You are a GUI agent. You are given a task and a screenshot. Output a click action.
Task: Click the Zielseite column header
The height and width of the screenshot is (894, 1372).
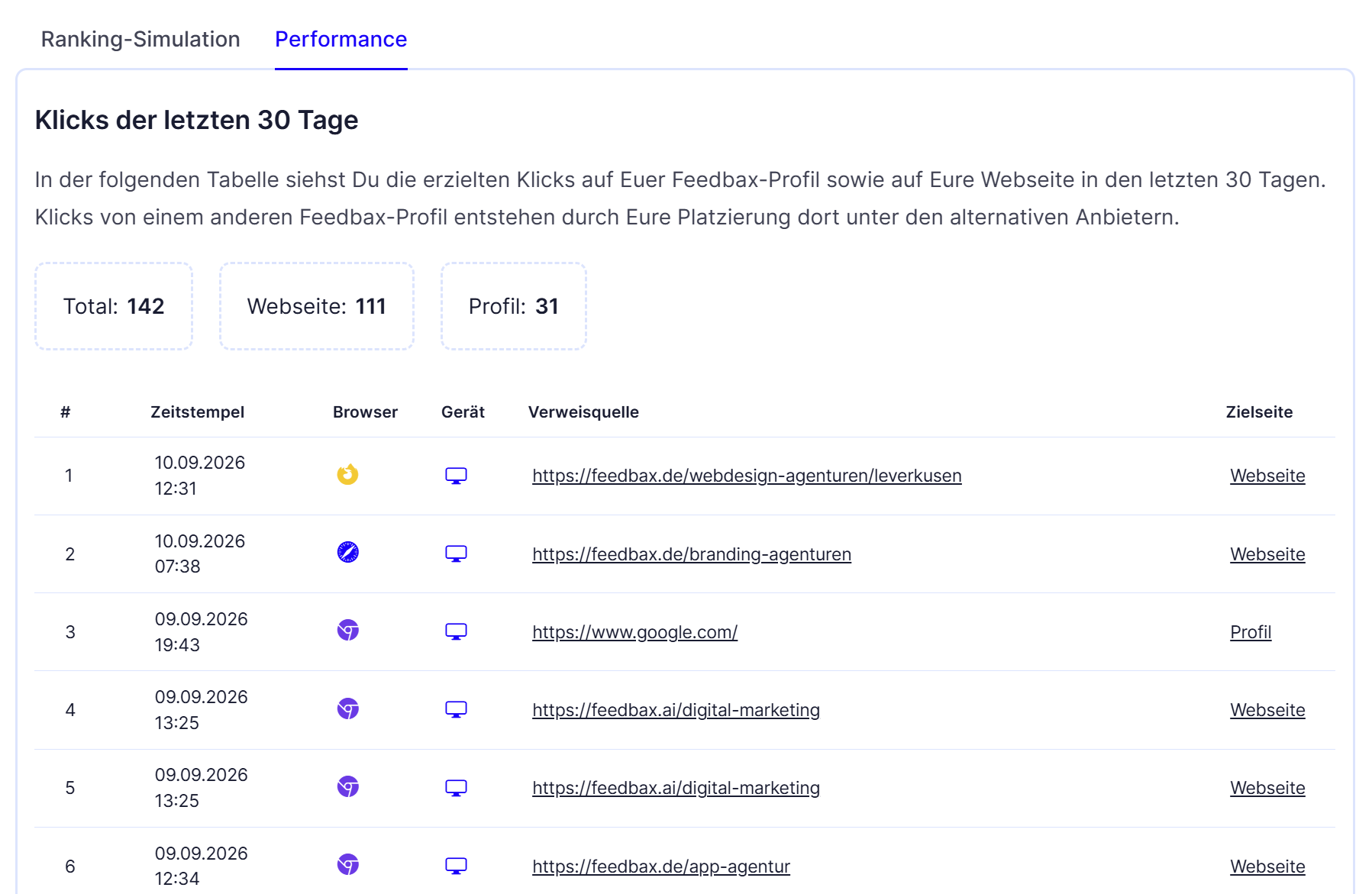tap(1259, 412)
